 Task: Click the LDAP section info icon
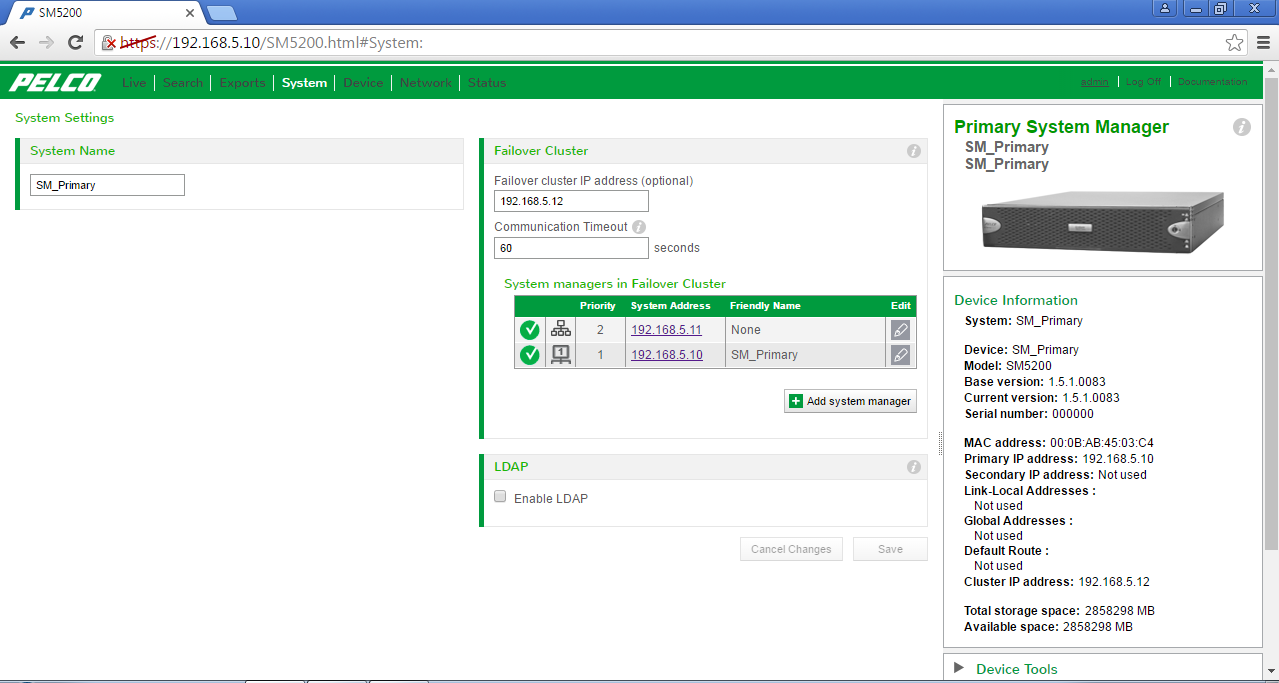point(913,467)
